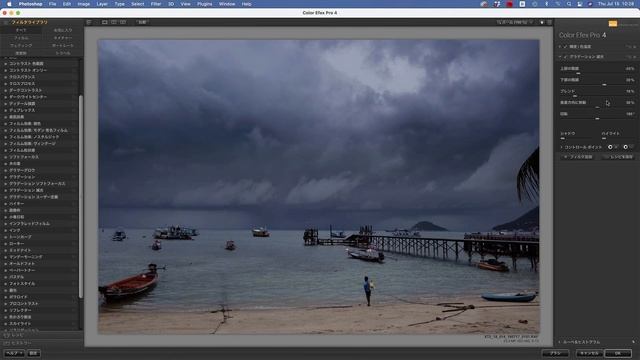
Task: Click the bullet next to コントラスト オンリー
Action: coord(6,70)
